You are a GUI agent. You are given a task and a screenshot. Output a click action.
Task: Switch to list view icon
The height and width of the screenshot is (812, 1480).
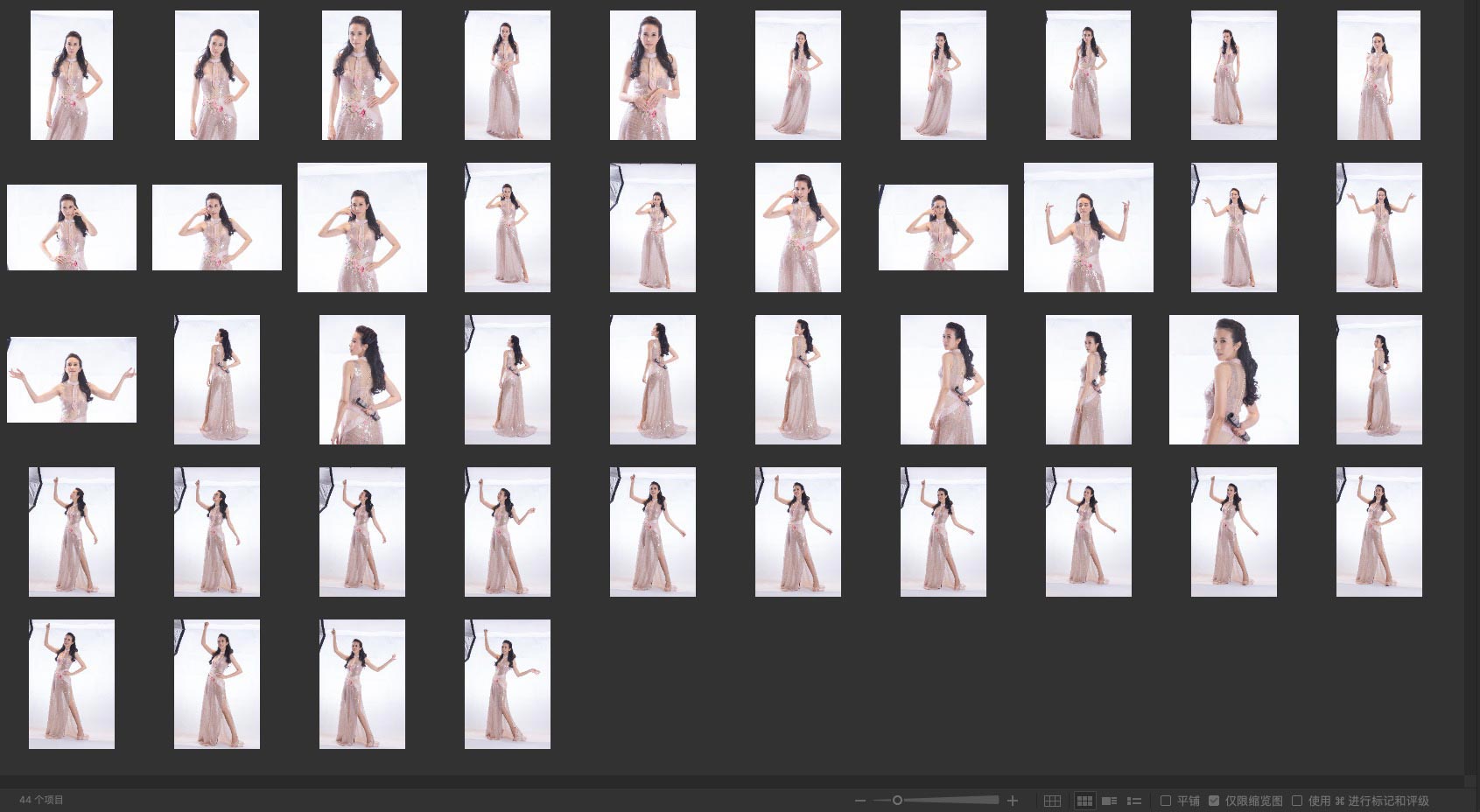[x=1133, y=801]
